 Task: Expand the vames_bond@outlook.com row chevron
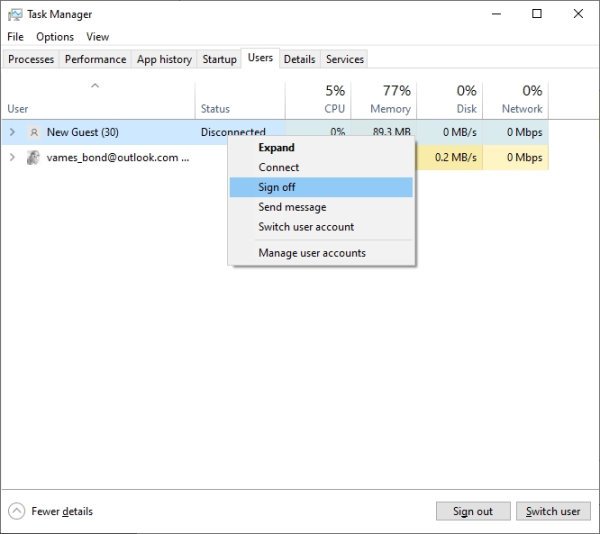[x=12, y=157]
